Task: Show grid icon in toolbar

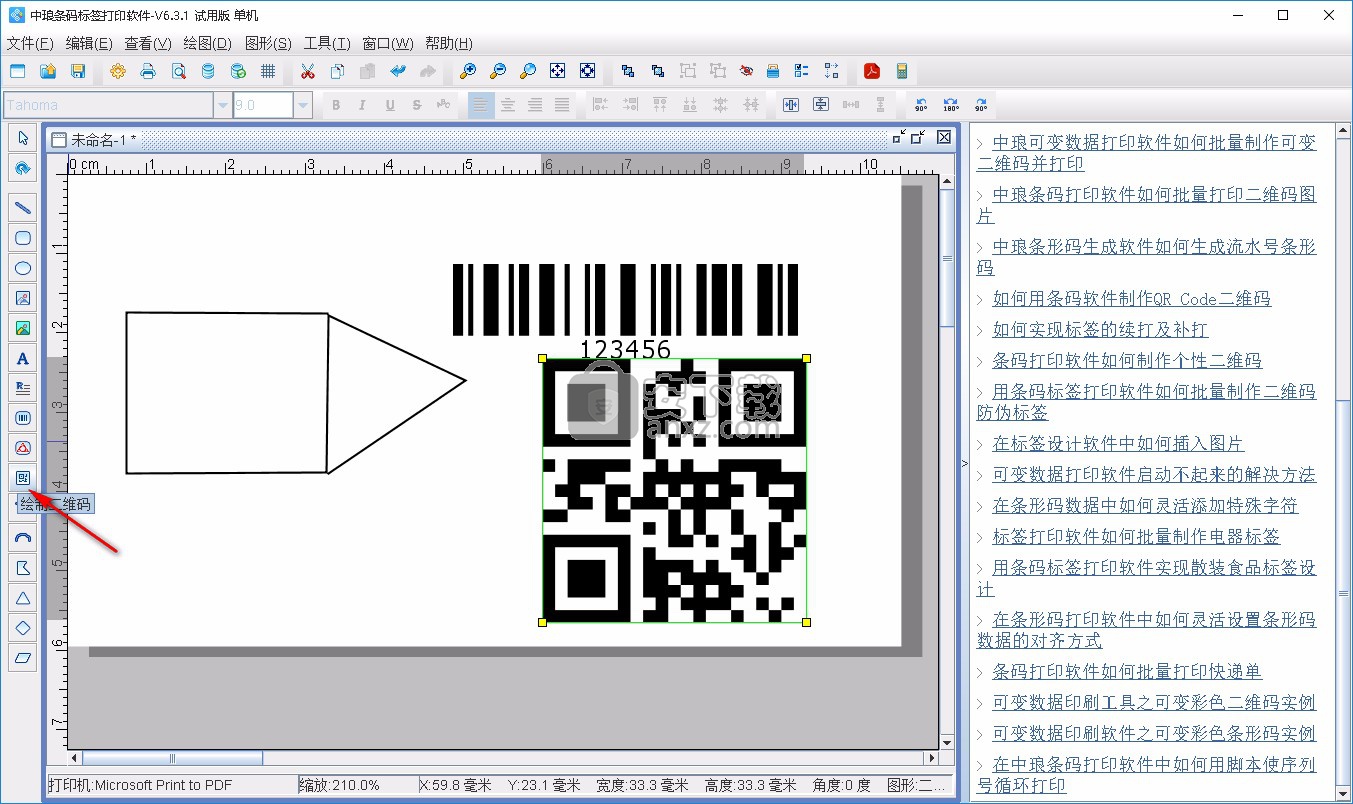Action: (x=268, y=71)
